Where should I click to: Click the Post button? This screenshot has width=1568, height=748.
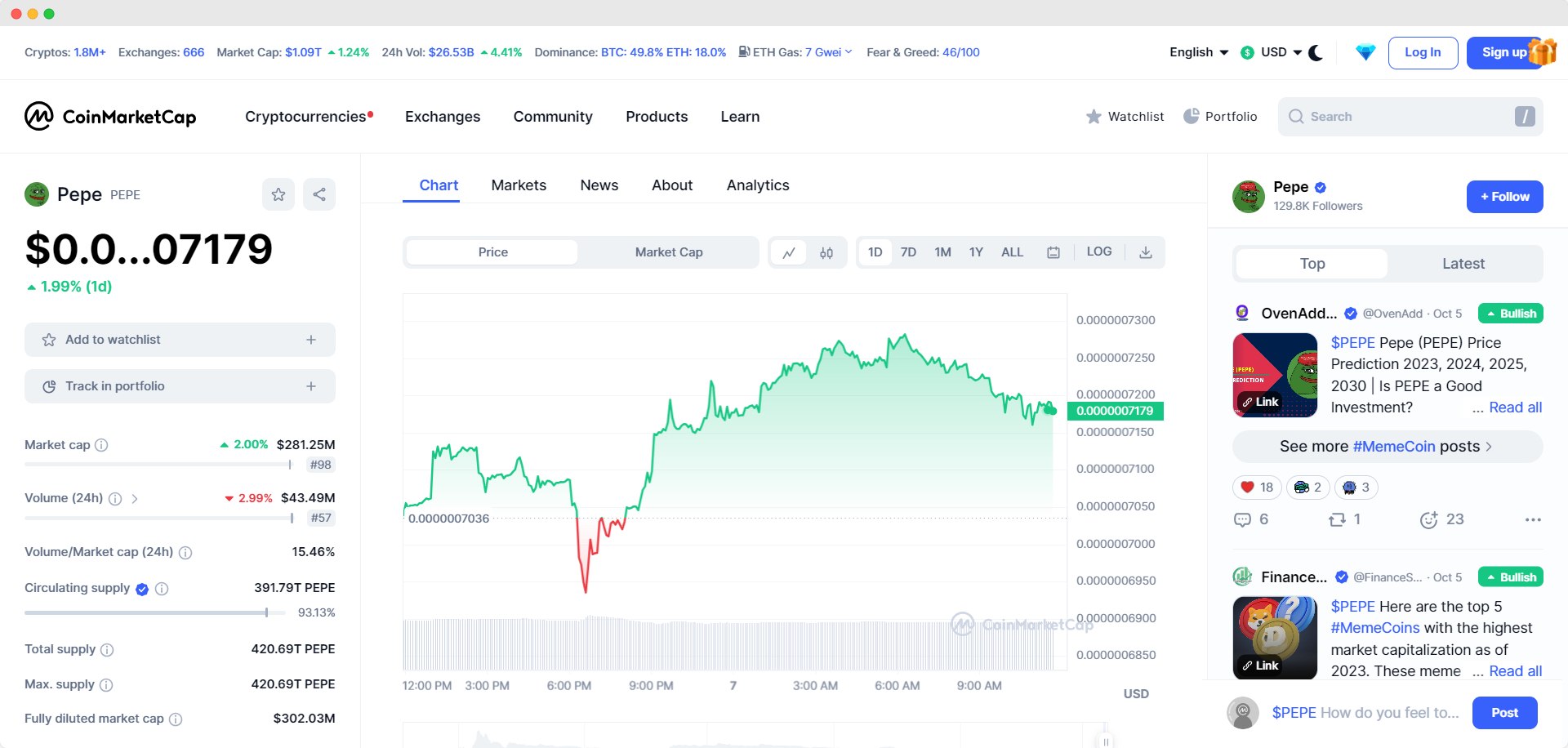pos(1504,713)
